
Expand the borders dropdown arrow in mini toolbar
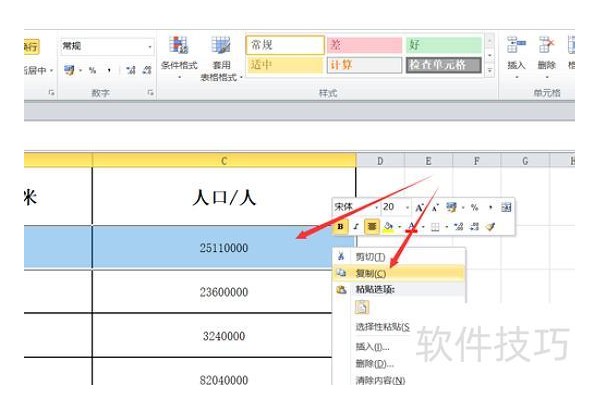[x=446, y=227]
